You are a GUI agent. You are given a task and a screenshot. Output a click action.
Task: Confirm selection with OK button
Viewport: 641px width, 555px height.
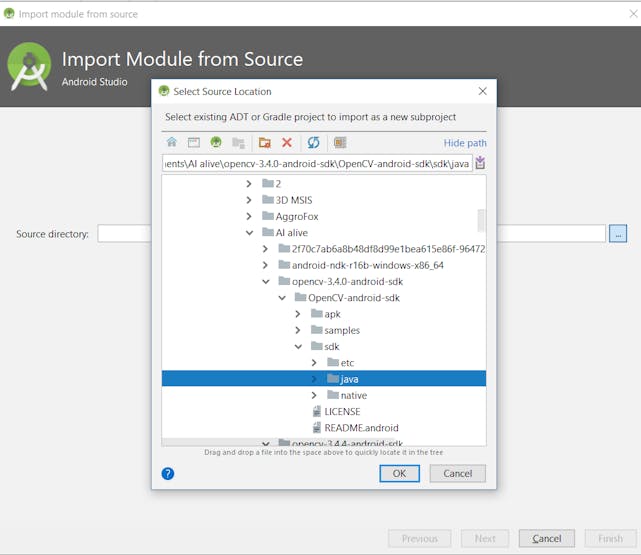point(399,473)
